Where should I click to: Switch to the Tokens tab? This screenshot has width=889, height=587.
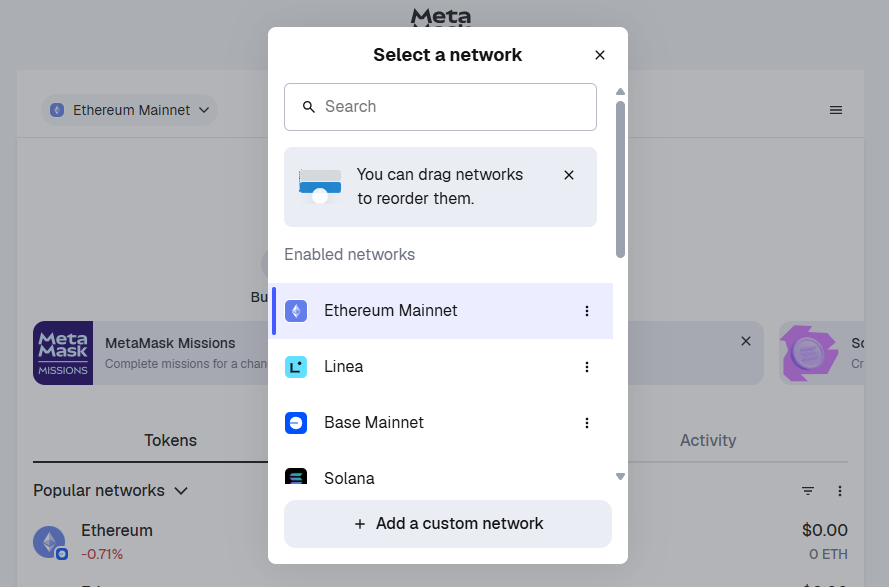pyautogui.click(x=170, y=440)
